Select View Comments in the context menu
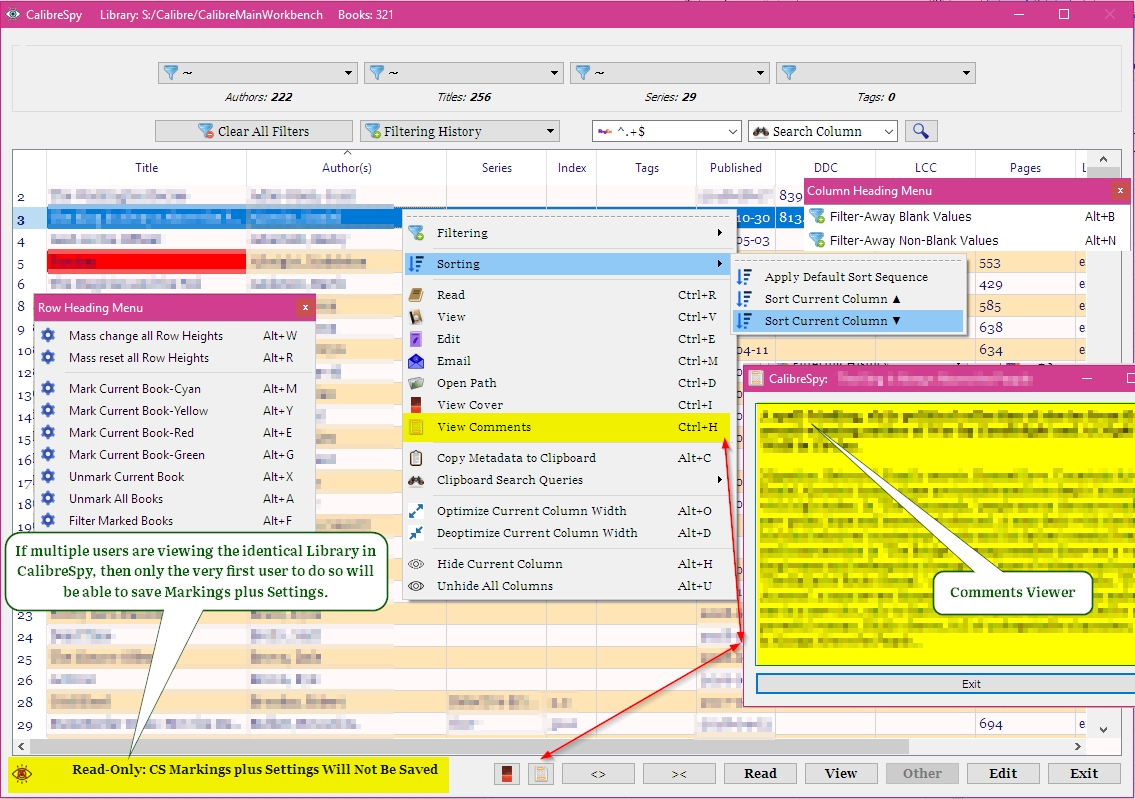1135x799 pixels. coord(566,427)
